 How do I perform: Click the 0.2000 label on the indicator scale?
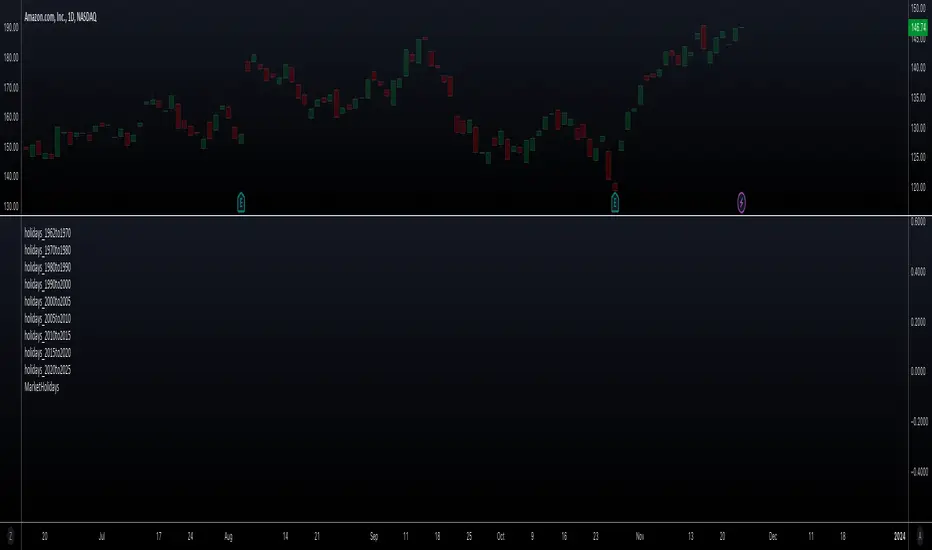pyautogui.click(x=918, y=322)
